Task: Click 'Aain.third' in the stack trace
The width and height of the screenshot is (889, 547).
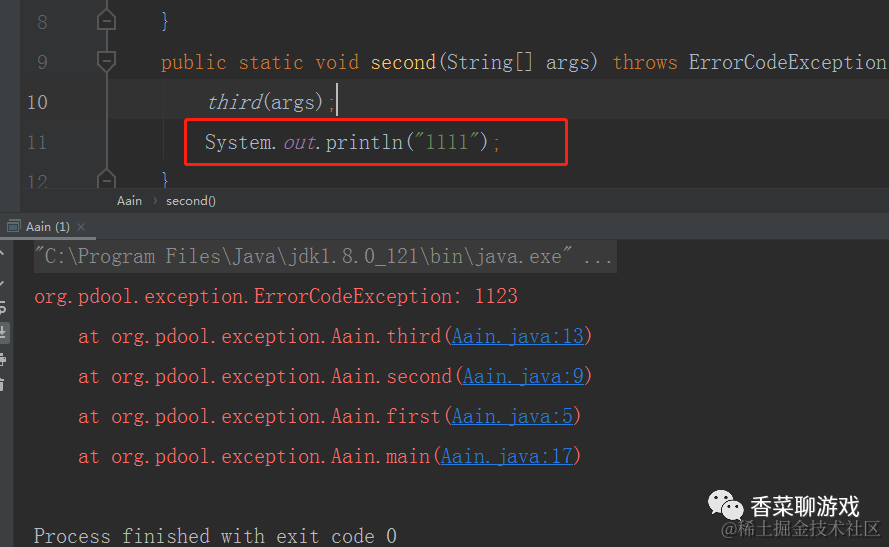Action: (x=386, y=337)
